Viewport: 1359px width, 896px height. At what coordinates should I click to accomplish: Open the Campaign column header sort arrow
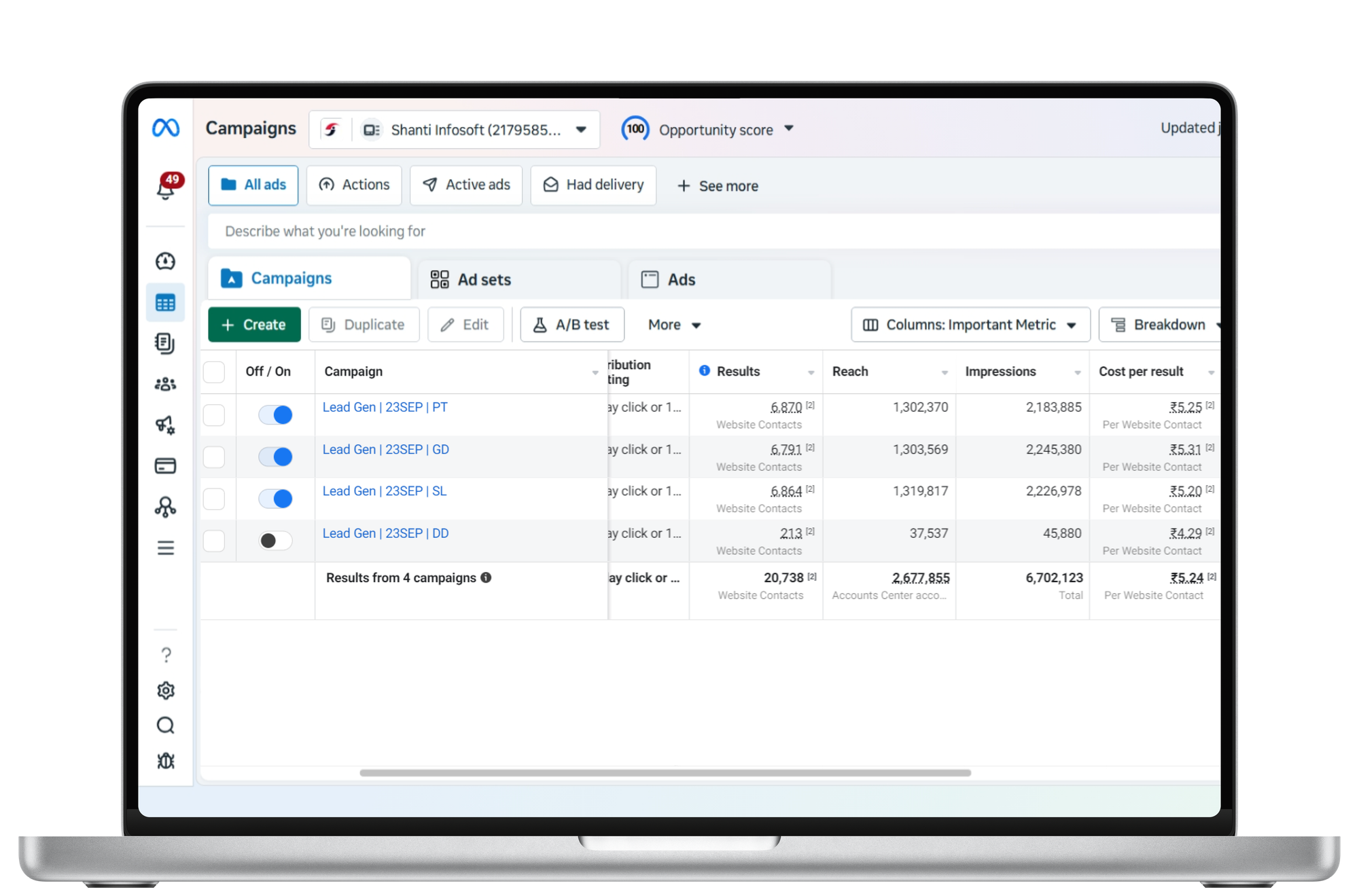pos(595,372)
